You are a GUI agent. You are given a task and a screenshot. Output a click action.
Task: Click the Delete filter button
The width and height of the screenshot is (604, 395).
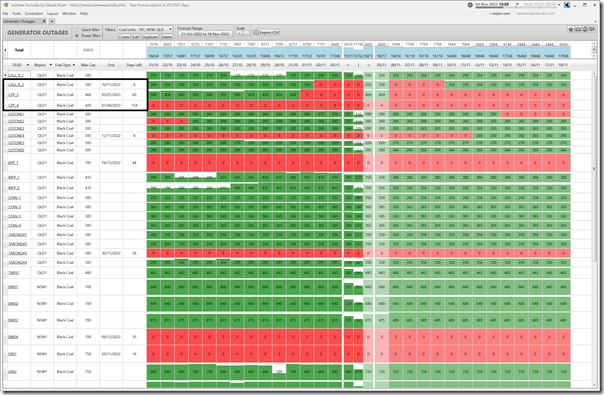click(166, 37)
